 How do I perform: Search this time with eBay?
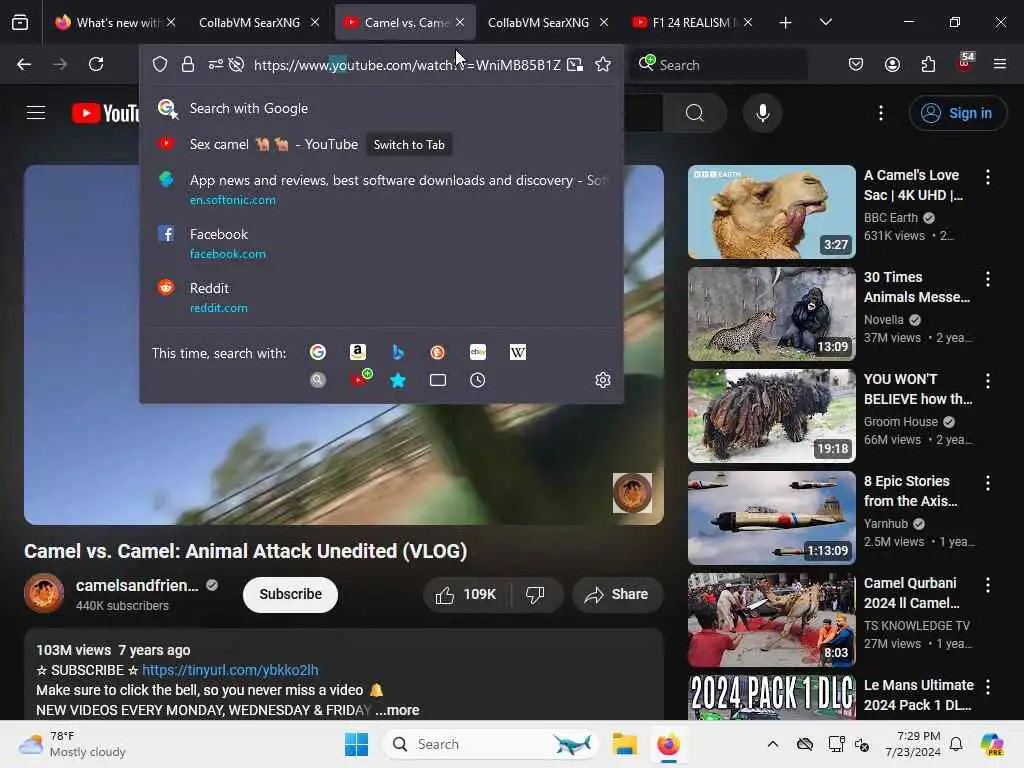pos(478,353)
